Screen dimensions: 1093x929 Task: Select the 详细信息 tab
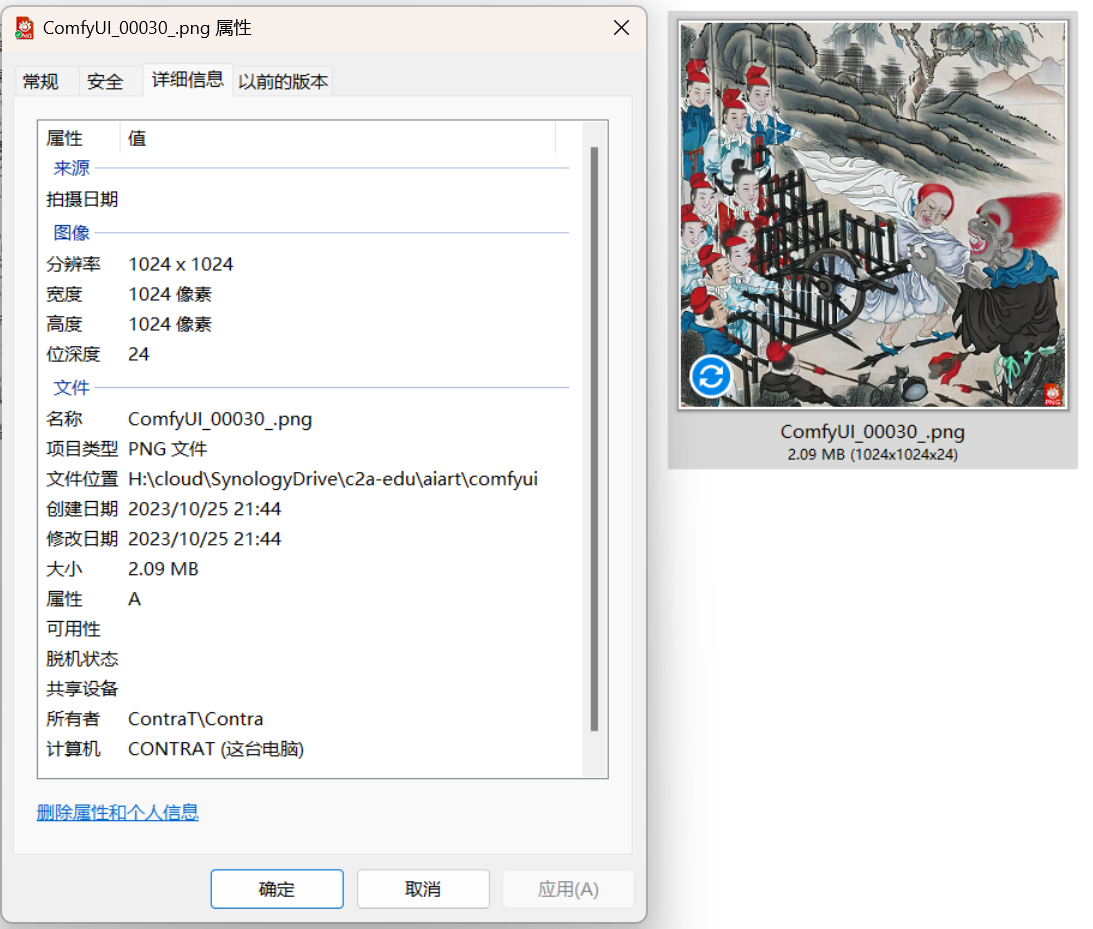pos(187,80)
